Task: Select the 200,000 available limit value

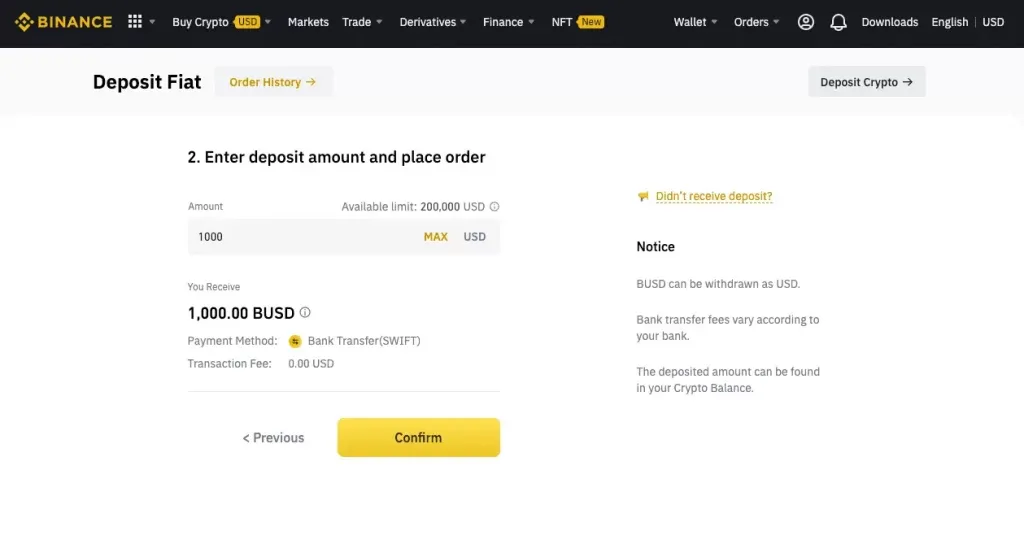Action: (x=440, y=207)
